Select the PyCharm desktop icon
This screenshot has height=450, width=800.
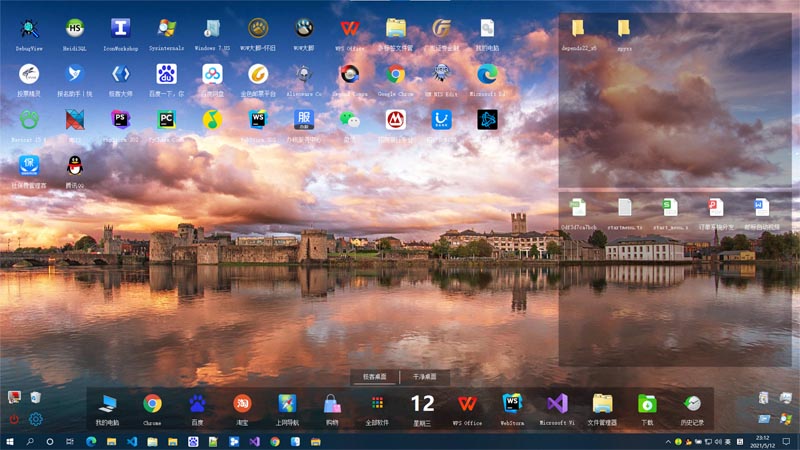[x=166, y=120]
